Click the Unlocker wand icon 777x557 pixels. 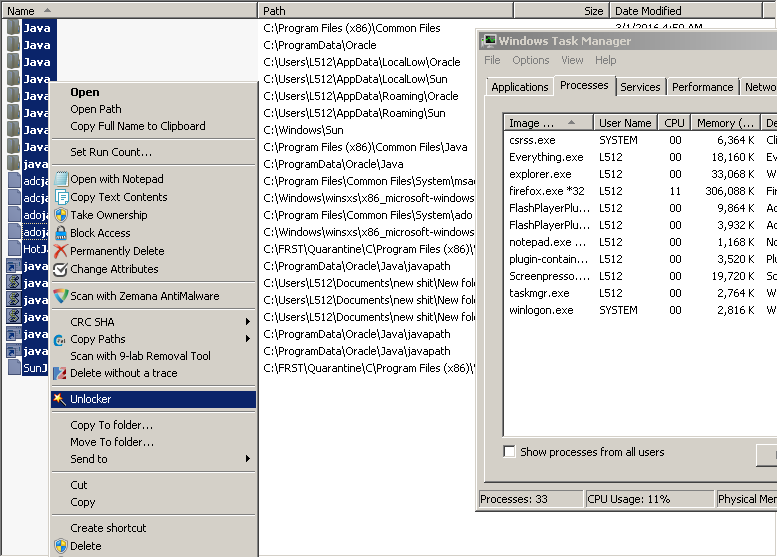coord(59,399)
